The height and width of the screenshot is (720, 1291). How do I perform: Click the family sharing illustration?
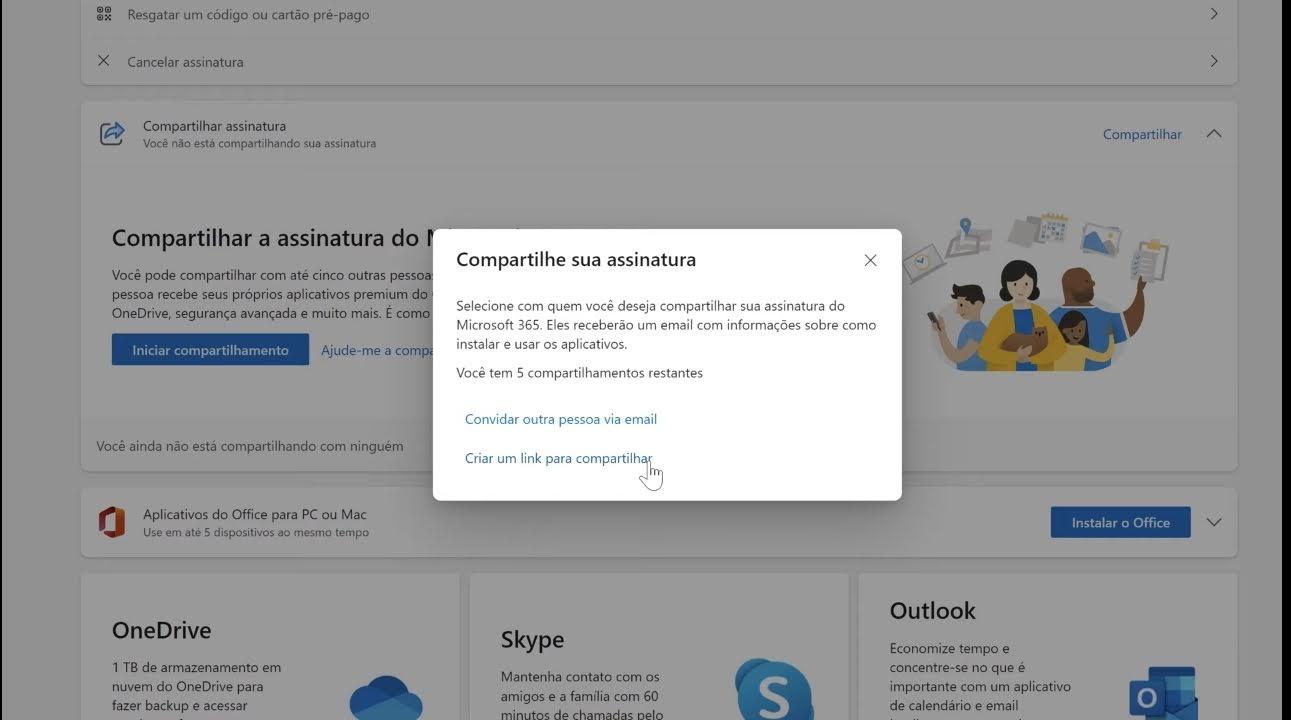(x=1036, y=290)
